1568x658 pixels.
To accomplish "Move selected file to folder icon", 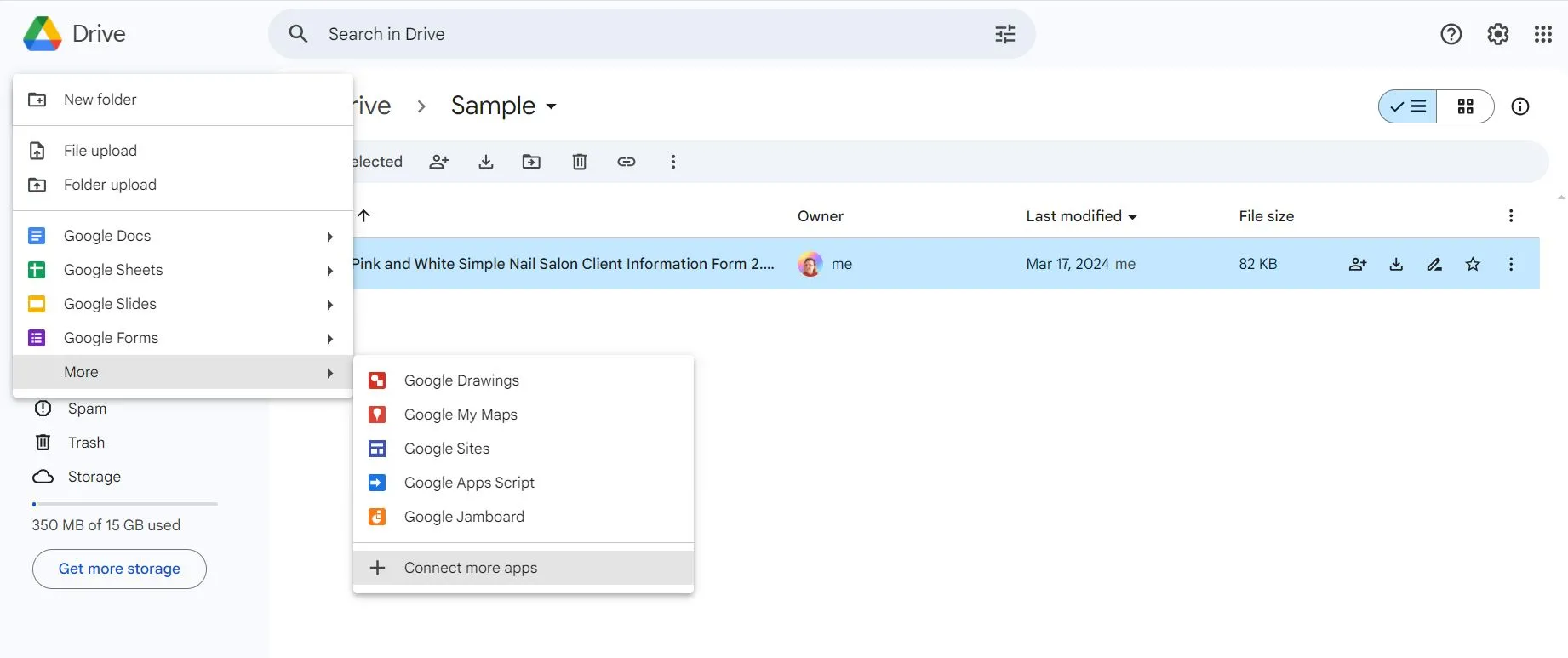I will [x=531, y=162].
